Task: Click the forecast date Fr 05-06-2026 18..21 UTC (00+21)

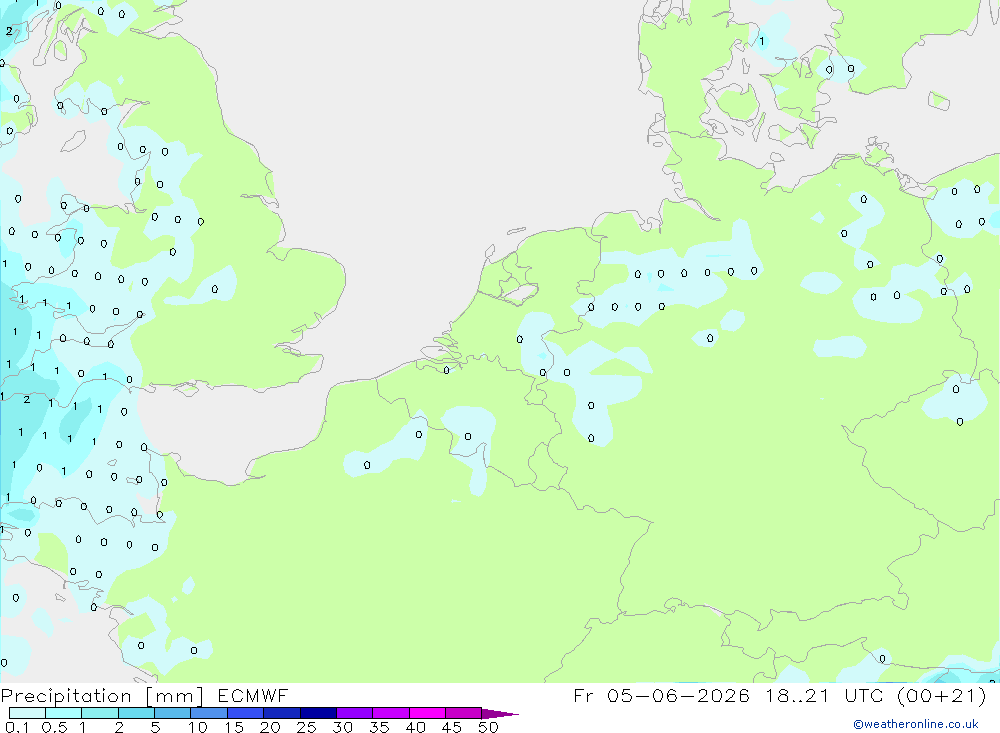Action: pyautogui.click(x=780, y=695)
